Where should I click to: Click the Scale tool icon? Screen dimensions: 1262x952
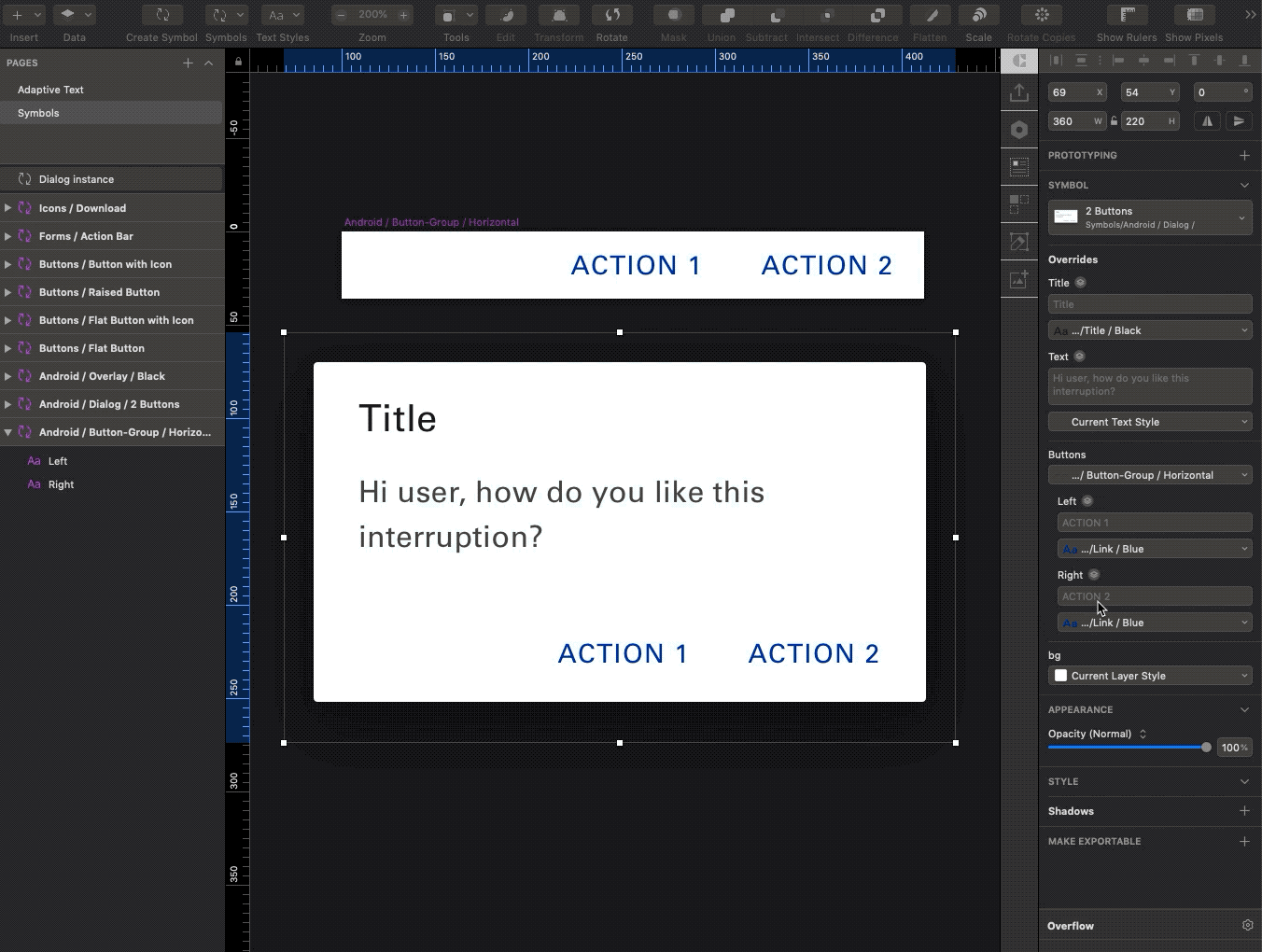978,16
